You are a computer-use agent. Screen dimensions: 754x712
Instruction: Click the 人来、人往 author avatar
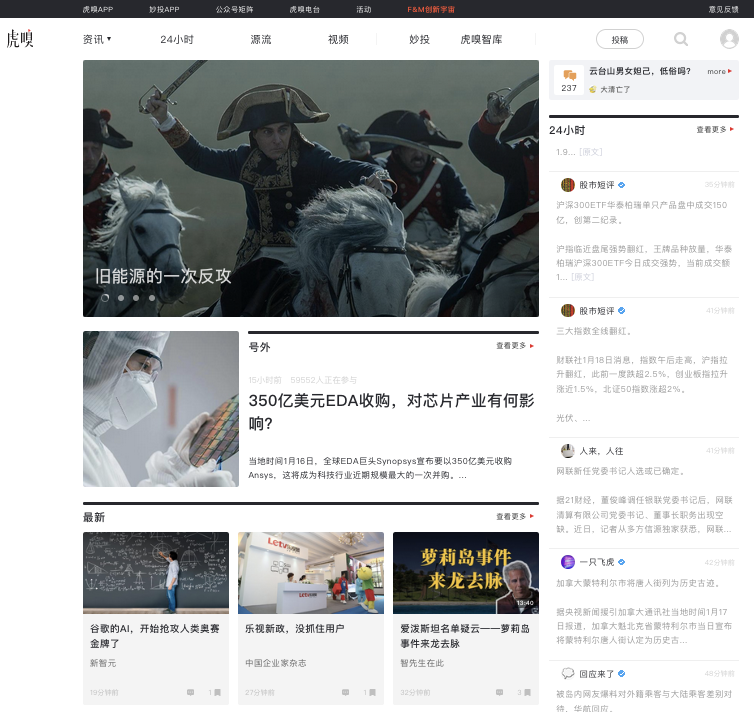(568, 451)
